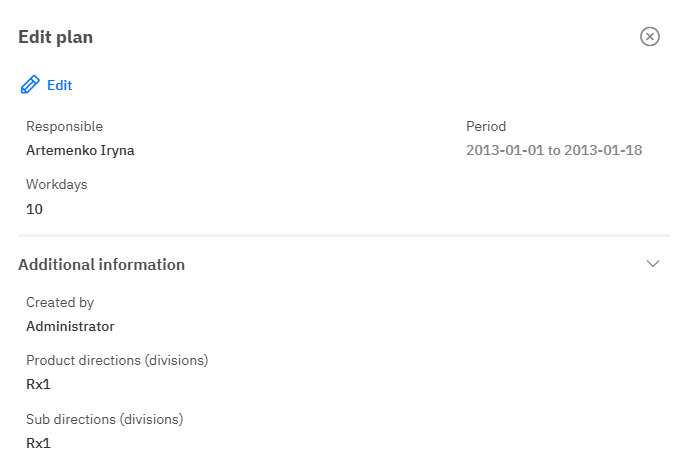Click the Additional information section header
This screenshot has width=690, height=463.
click(x=102, y=265)
